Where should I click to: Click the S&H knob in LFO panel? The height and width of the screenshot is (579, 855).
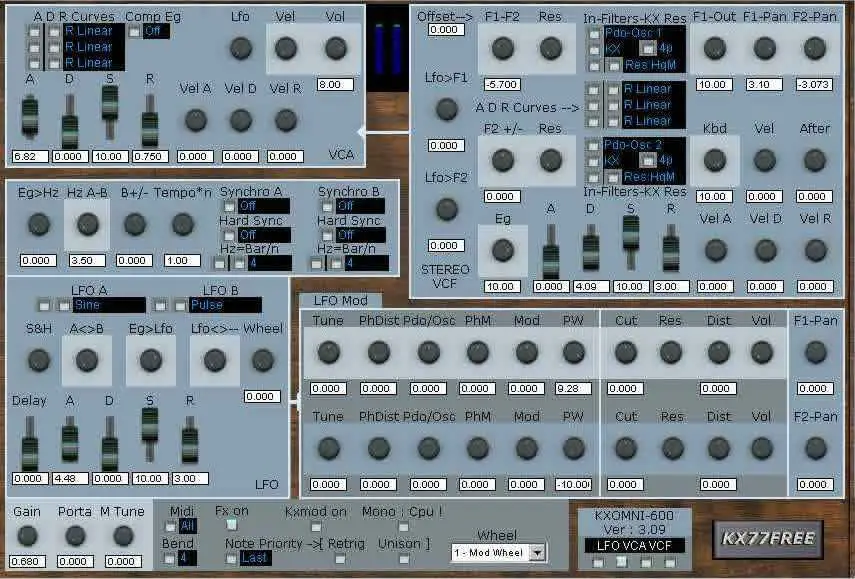pyautogui.click(x=39, y=360)
